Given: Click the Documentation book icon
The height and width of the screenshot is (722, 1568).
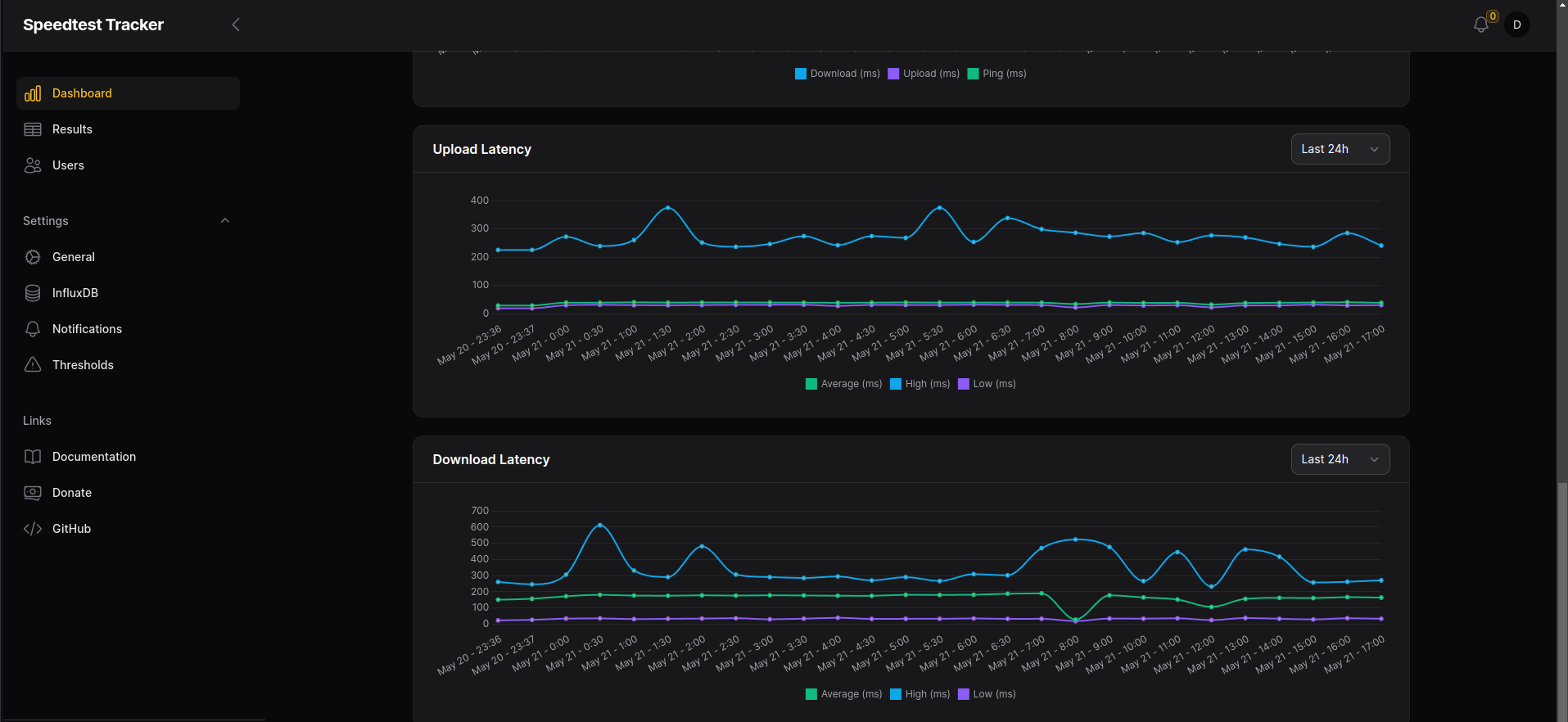Looking at the screenshot, I should pos(33,457).
